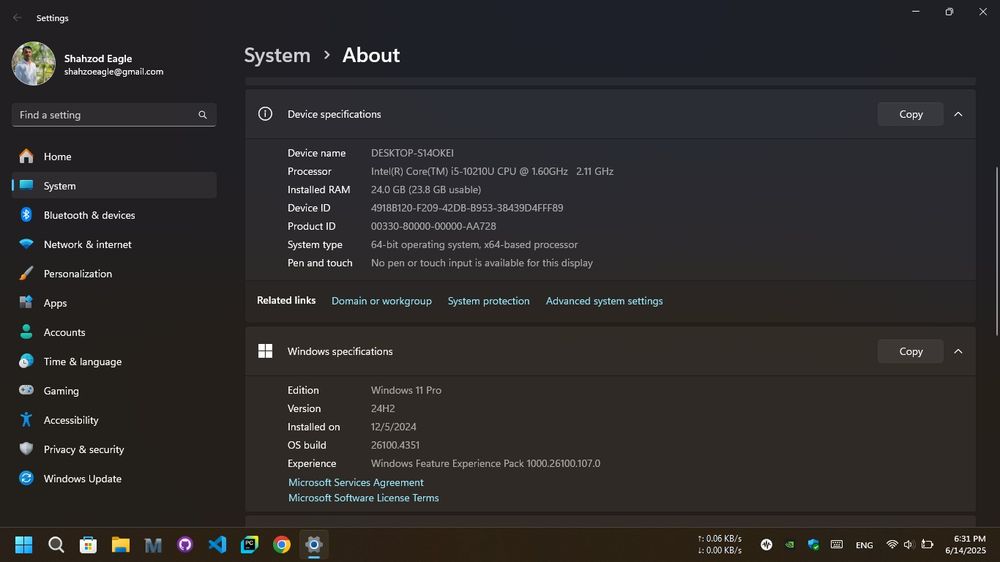Collapse the Windows specifications section
Viewport: 1000px width, 562px height.
[958, 351]
